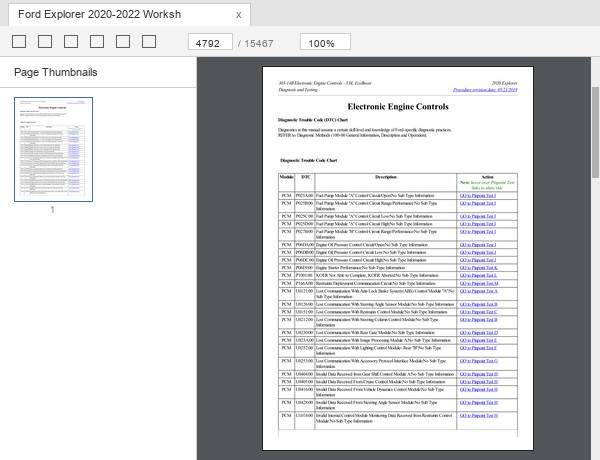Screen dimensions: 600x460
Task: Open Pinpoint Test link for KOER Not Able to Complete
Action: [x=478, y=276]
